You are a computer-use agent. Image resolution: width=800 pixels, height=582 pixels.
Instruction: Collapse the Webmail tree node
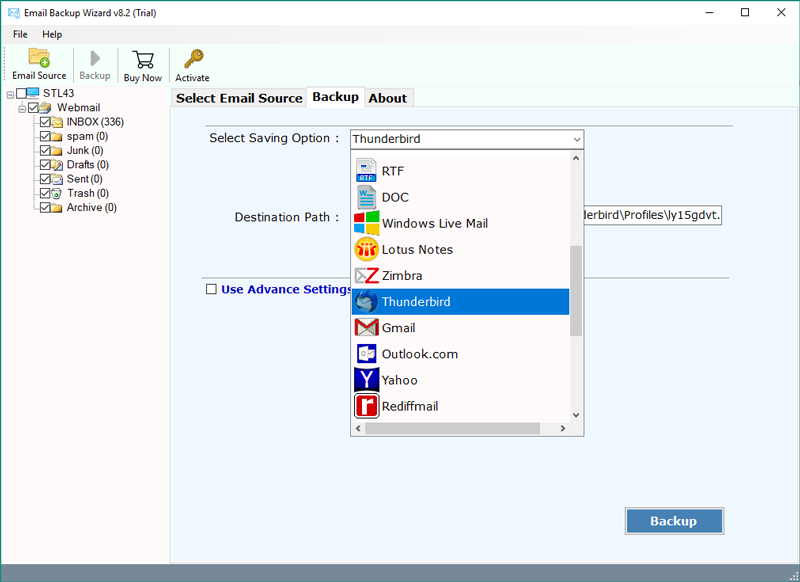click(22, 109)
